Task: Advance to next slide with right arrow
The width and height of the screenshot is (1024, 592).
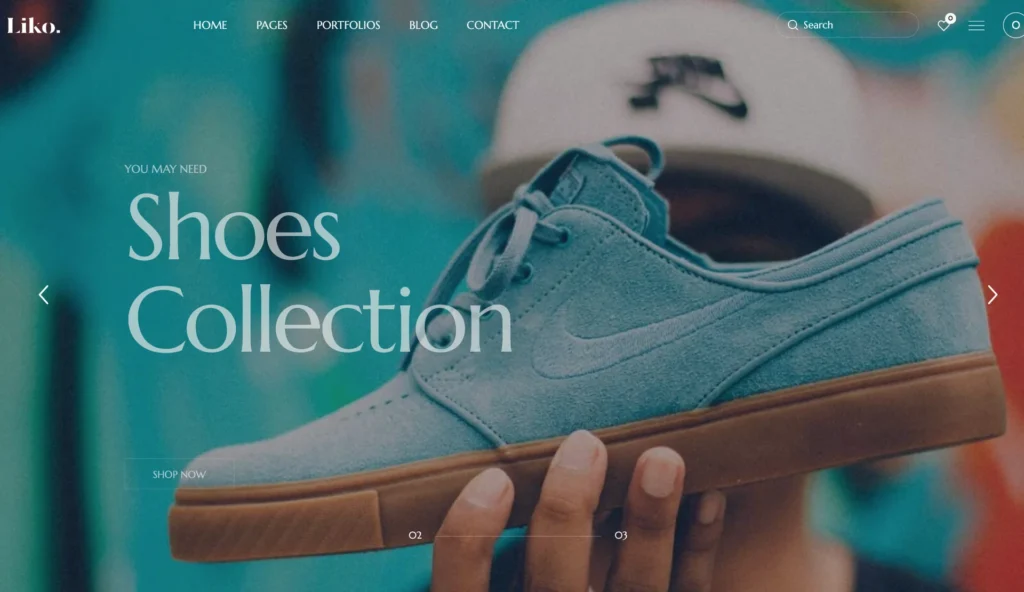Action: (992, 295)
